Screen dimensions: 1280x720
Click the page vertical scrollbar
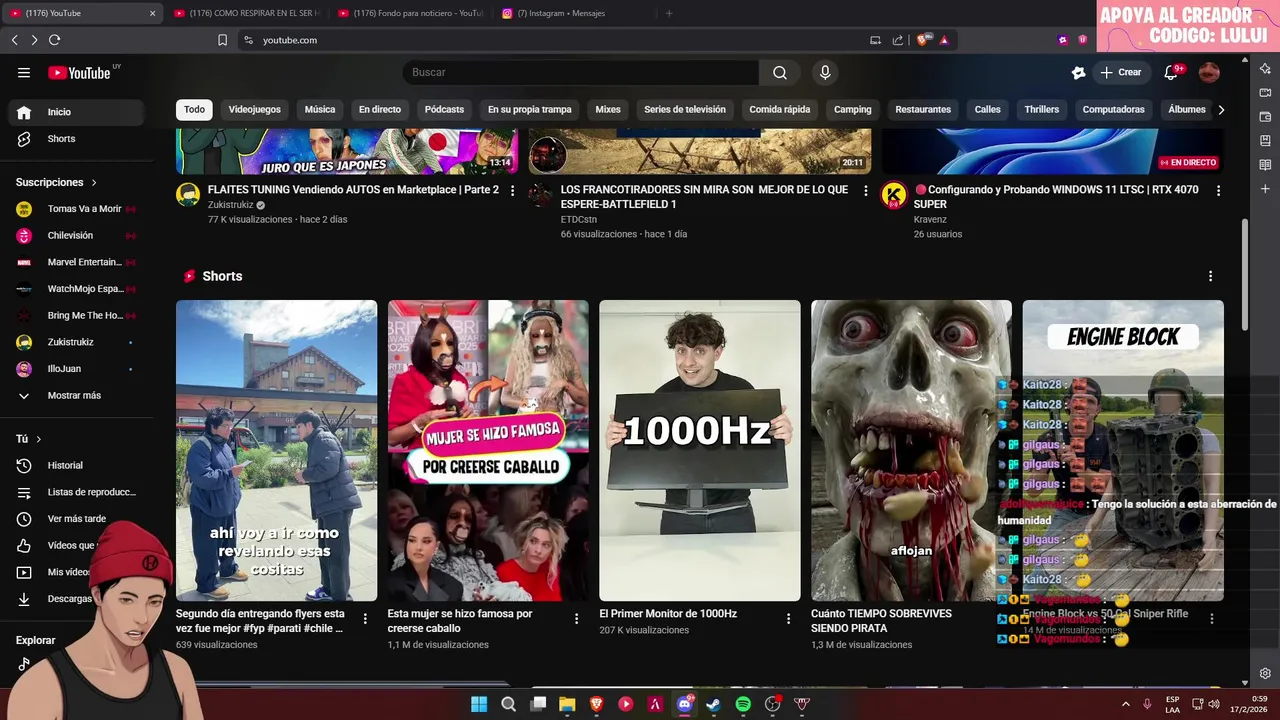point(1245,275)
